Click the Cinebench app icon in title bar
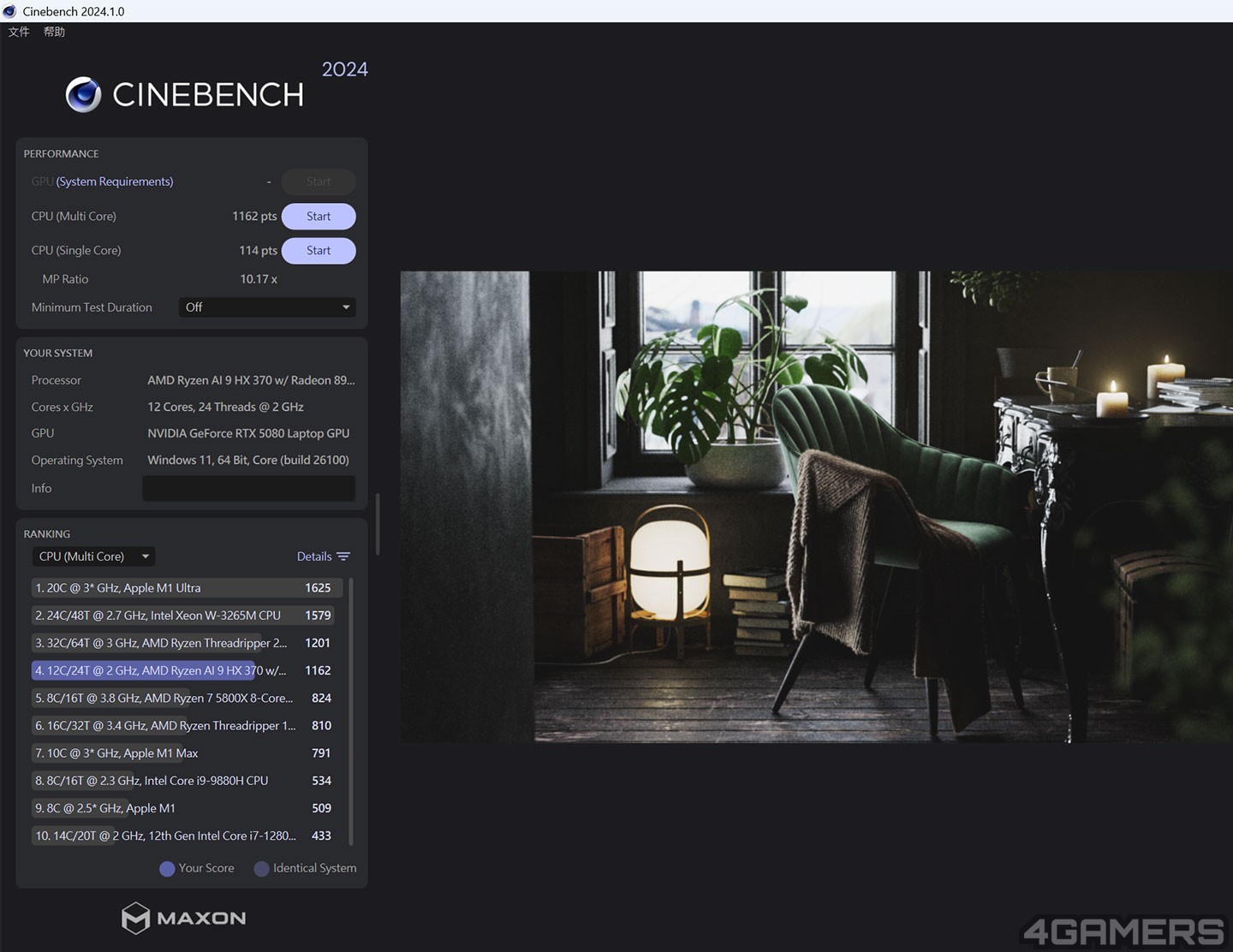This screenshot has width=1233, height=952. tap(10, 11)
